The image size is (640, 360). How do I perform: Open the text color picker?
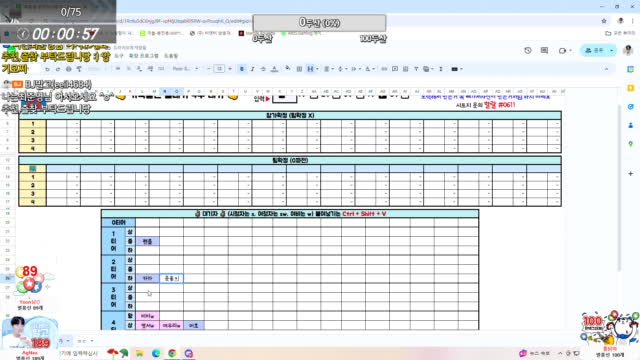(274, 69)
